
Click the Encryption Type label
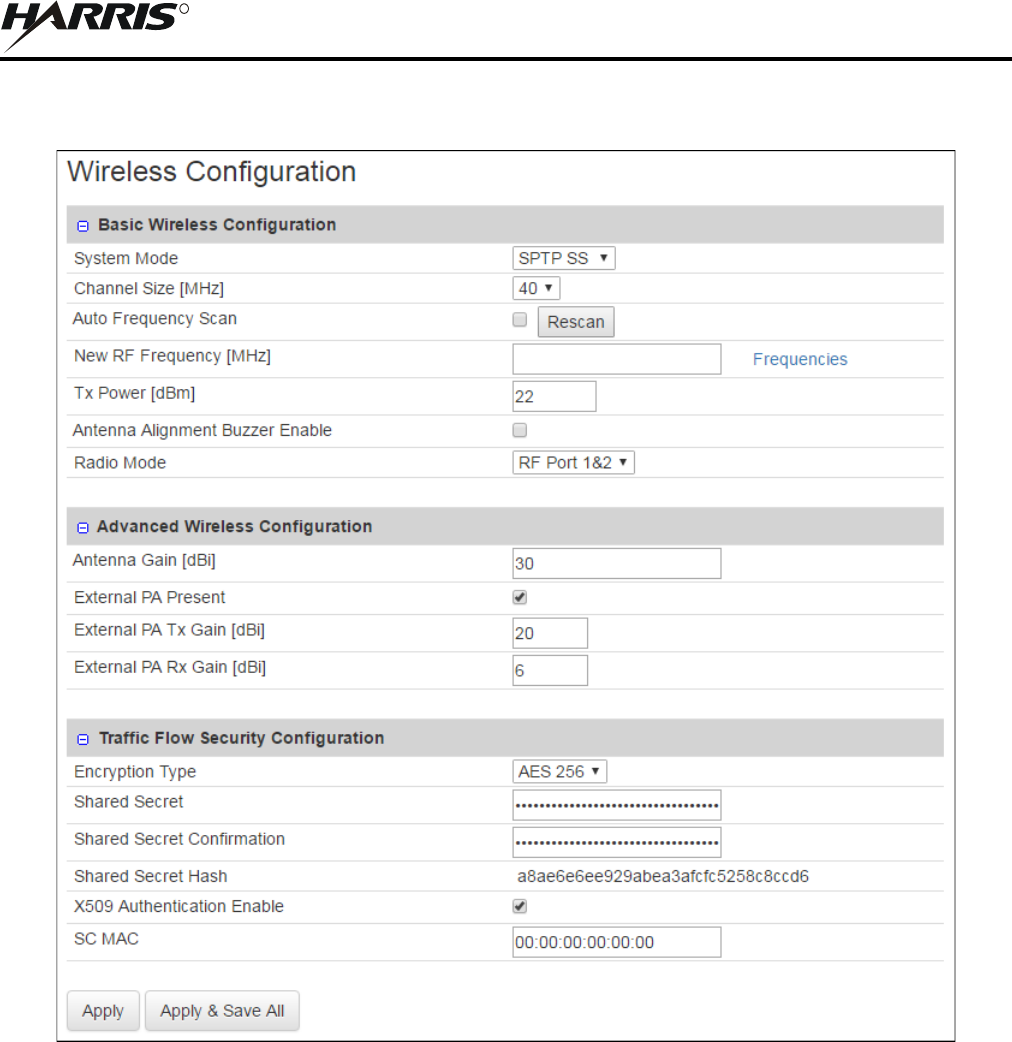[135, 772]
